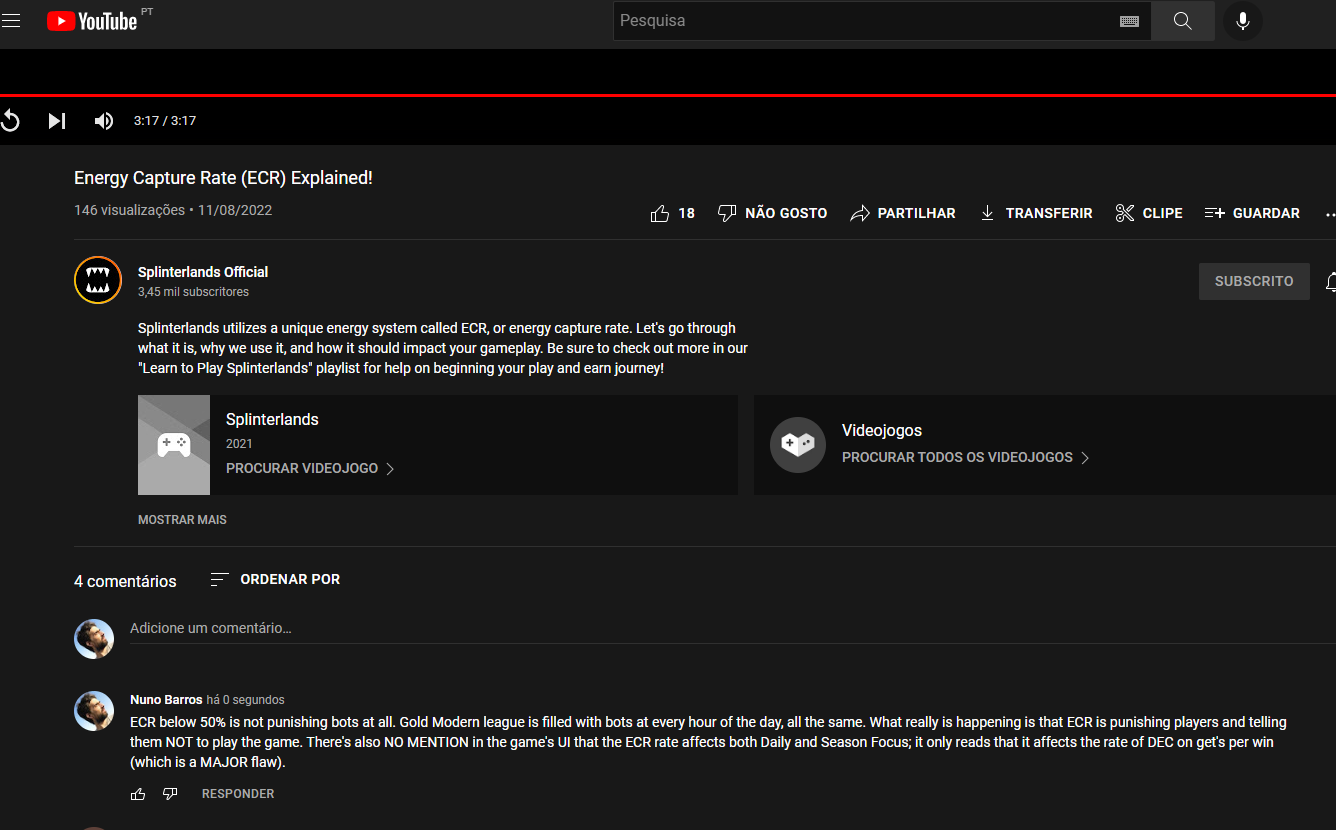
Task: Open Nuno Barros comment avatar
Action: point(94,710)
